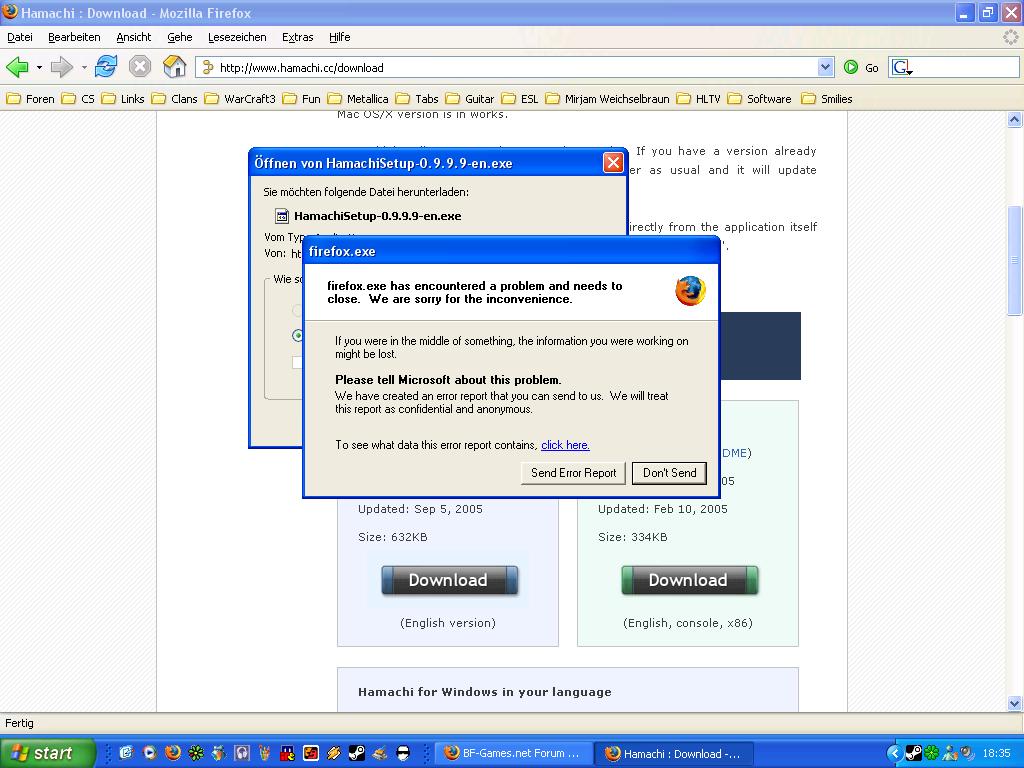
Task: Open the Back button history dropdown arrow
Action: 39,67
